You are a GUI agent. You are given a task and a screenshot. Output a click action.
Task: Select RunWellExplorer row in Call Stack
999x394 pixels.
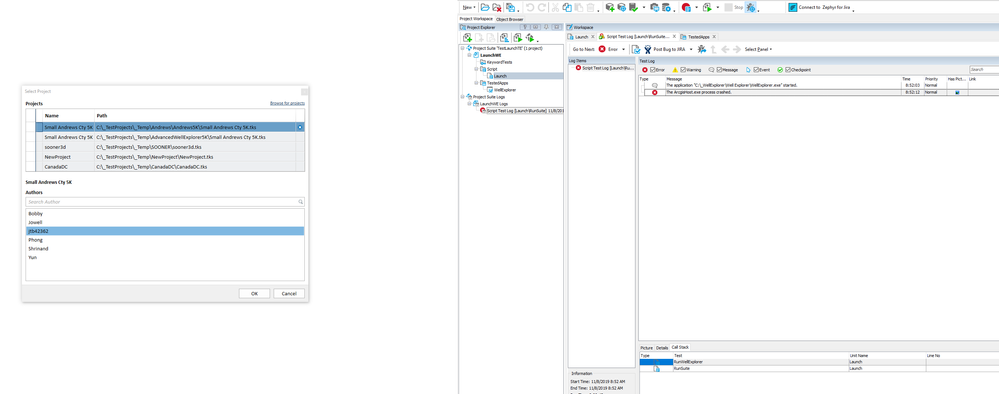pyautogui.click(x=819, y=362)
